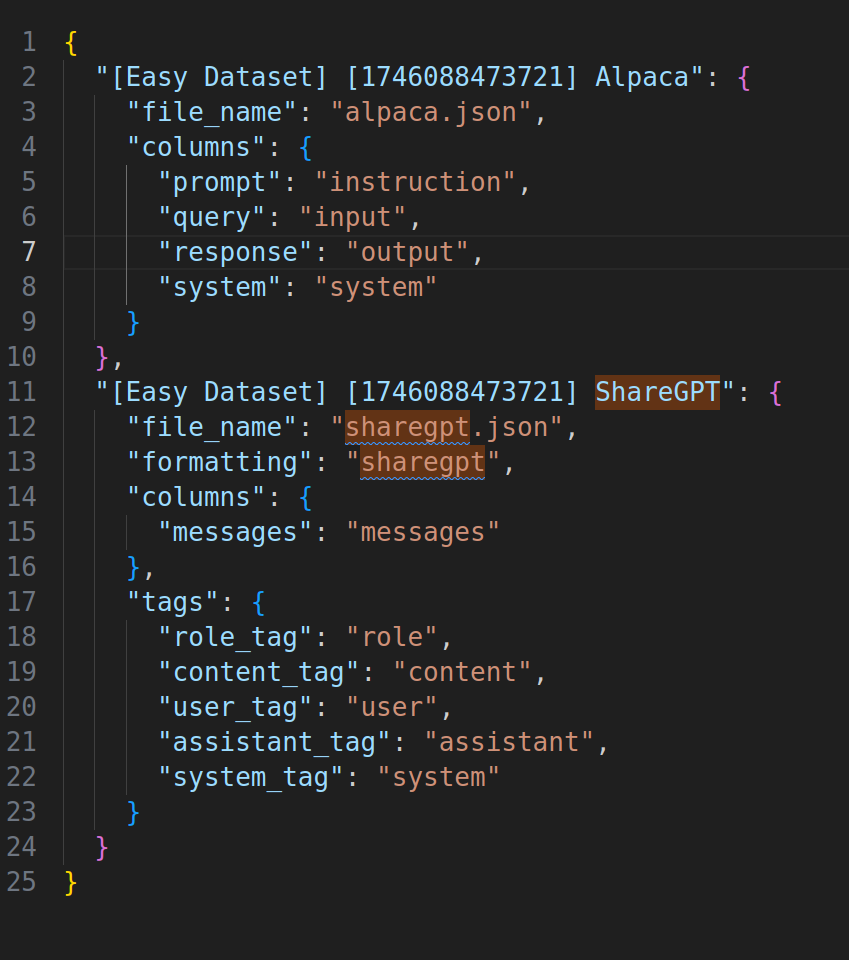Screen dimensions: 849x960
Task: Click the highlighted ShareGPT word on line 11
Action: (x=657, y=392)
